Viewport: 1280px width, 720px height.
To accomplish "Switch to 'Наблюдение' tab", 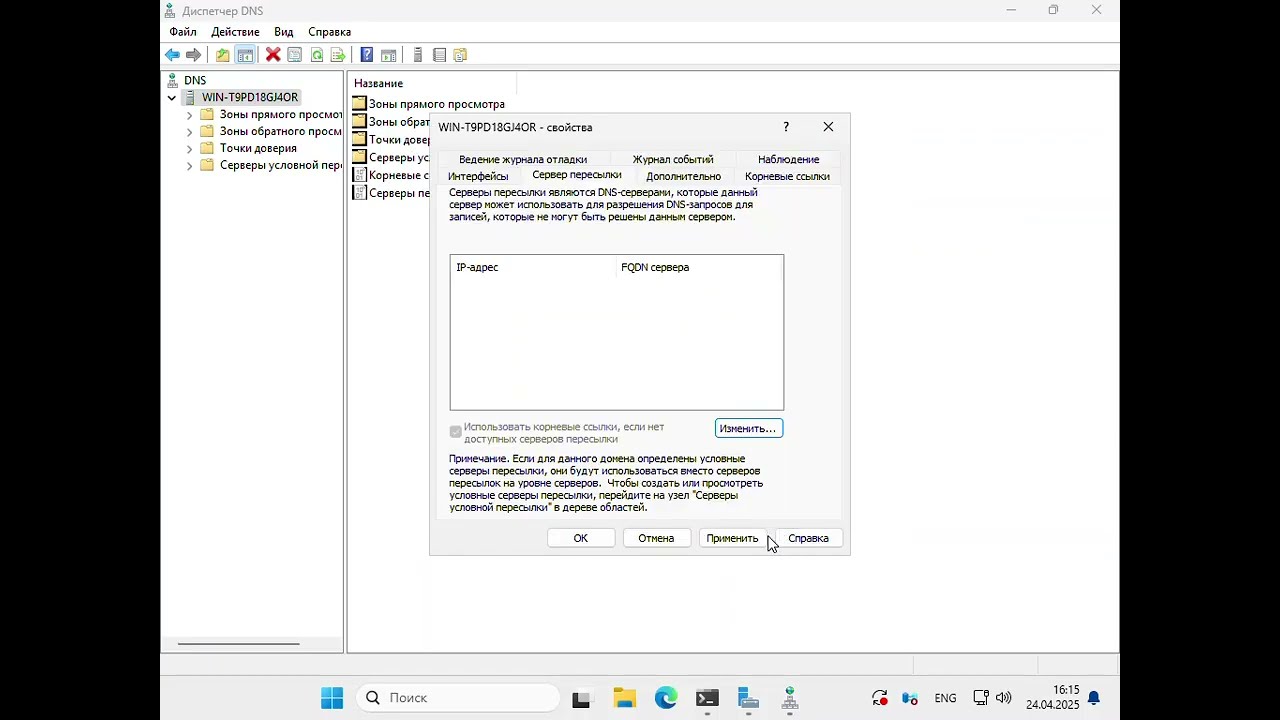I will (x=788, y=159).
